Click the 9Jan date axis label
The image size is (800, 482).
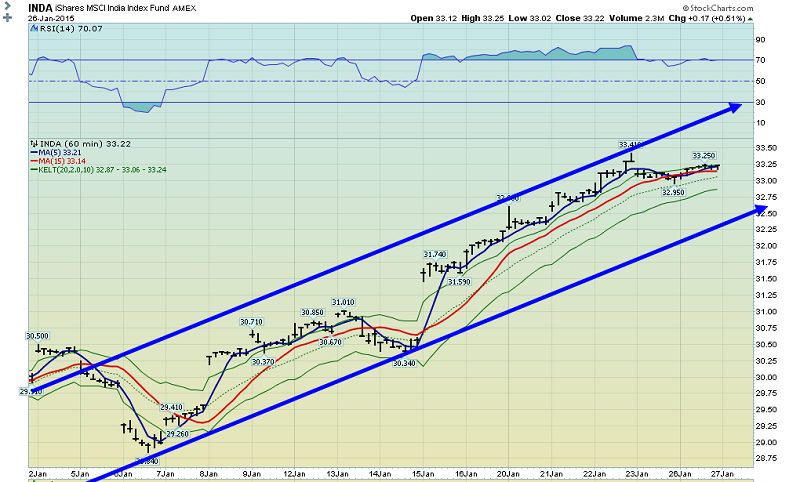point(251,474)
